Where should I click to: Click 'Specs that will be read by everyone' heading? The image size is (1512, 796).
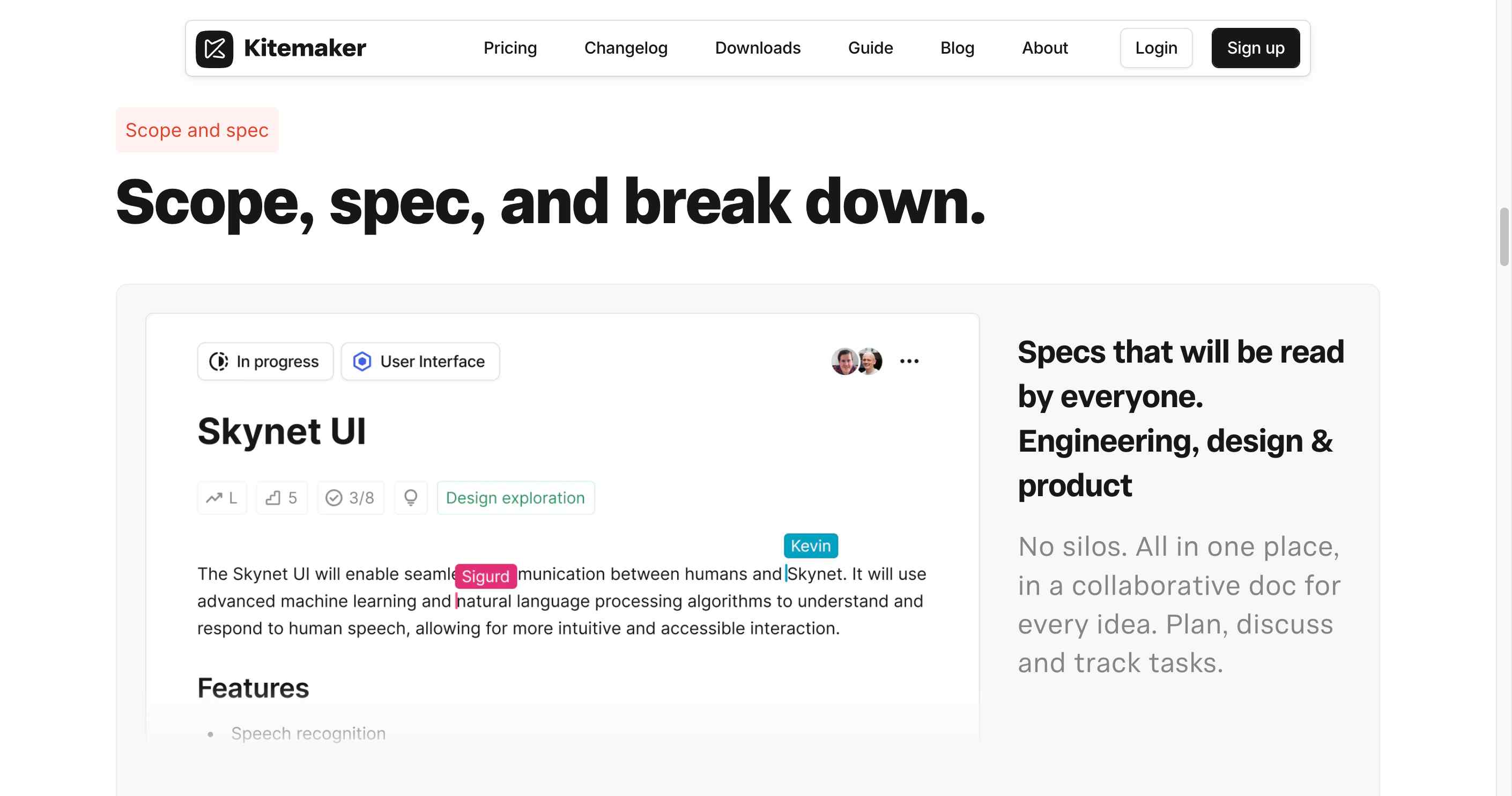coord(1180,418)
